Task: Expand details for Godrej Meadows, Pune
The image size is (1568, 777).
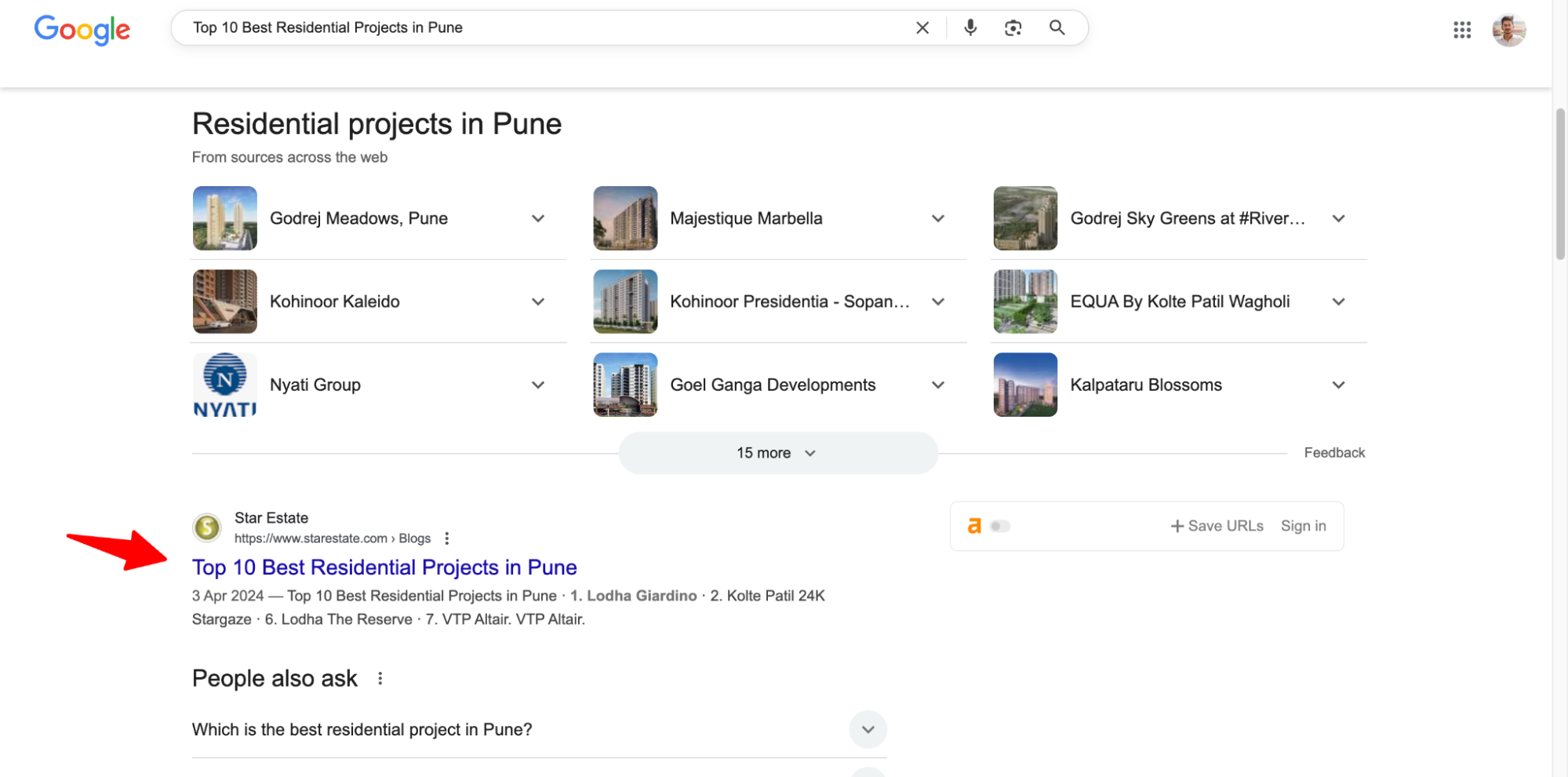Action: [x=538, y=218]
